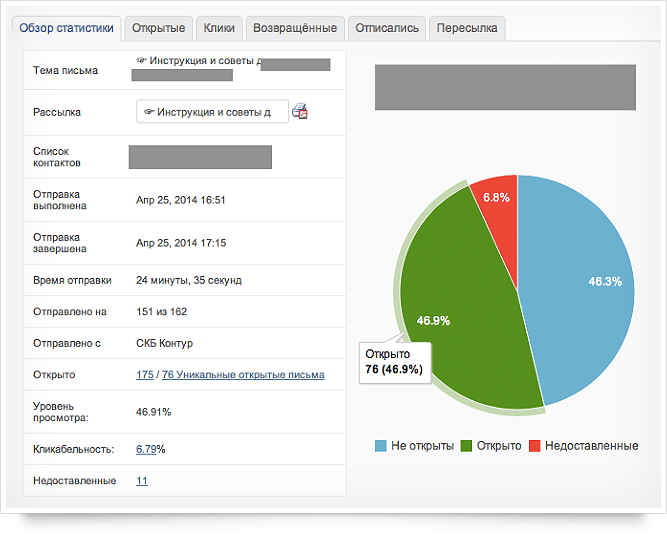Click the Недоставленные legend label
Image resolution: width=667 pixels, height=540 pixels.
pos(591,446)
